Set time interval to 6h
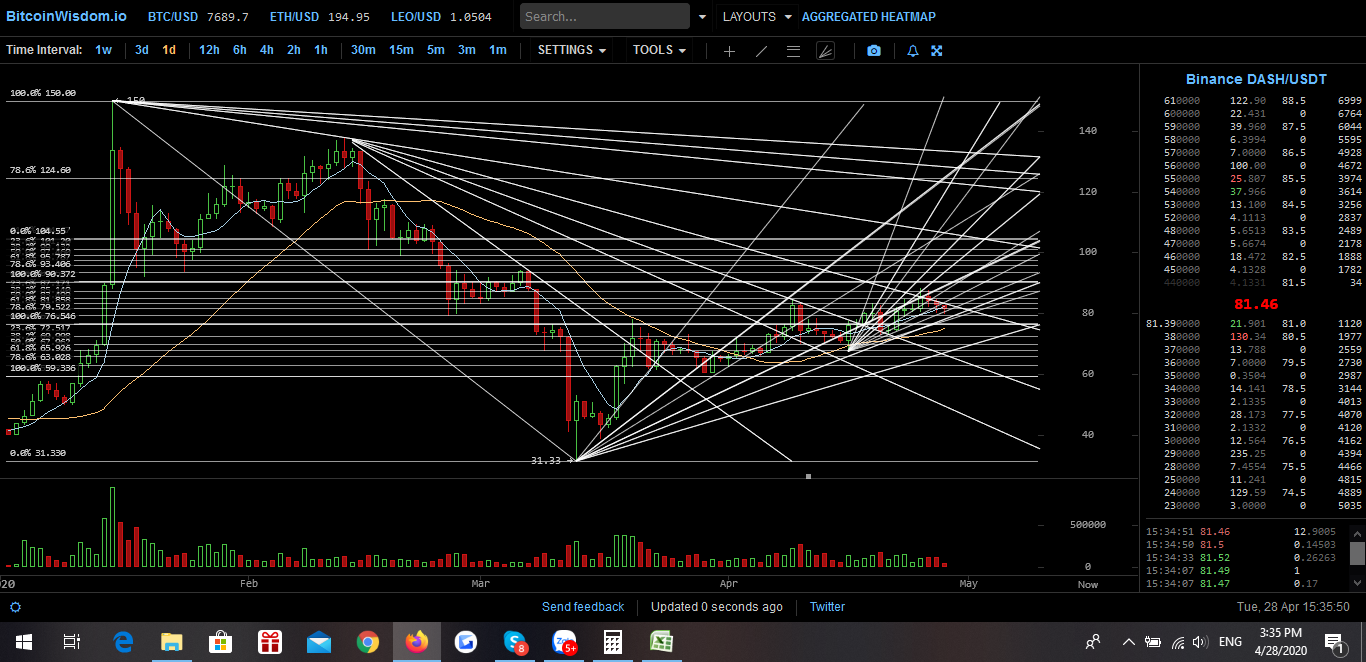 [x=240, y=50]
